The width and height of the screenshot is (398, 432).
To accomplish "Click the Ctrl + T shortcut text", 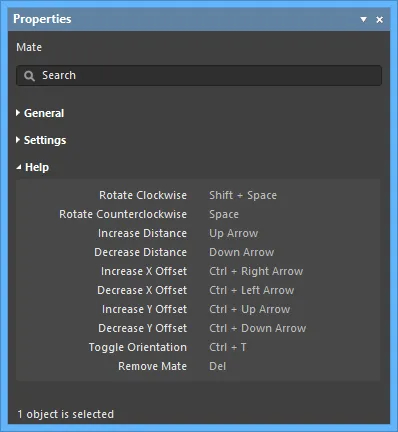I will pyautogui.click(x=228, y=347).
